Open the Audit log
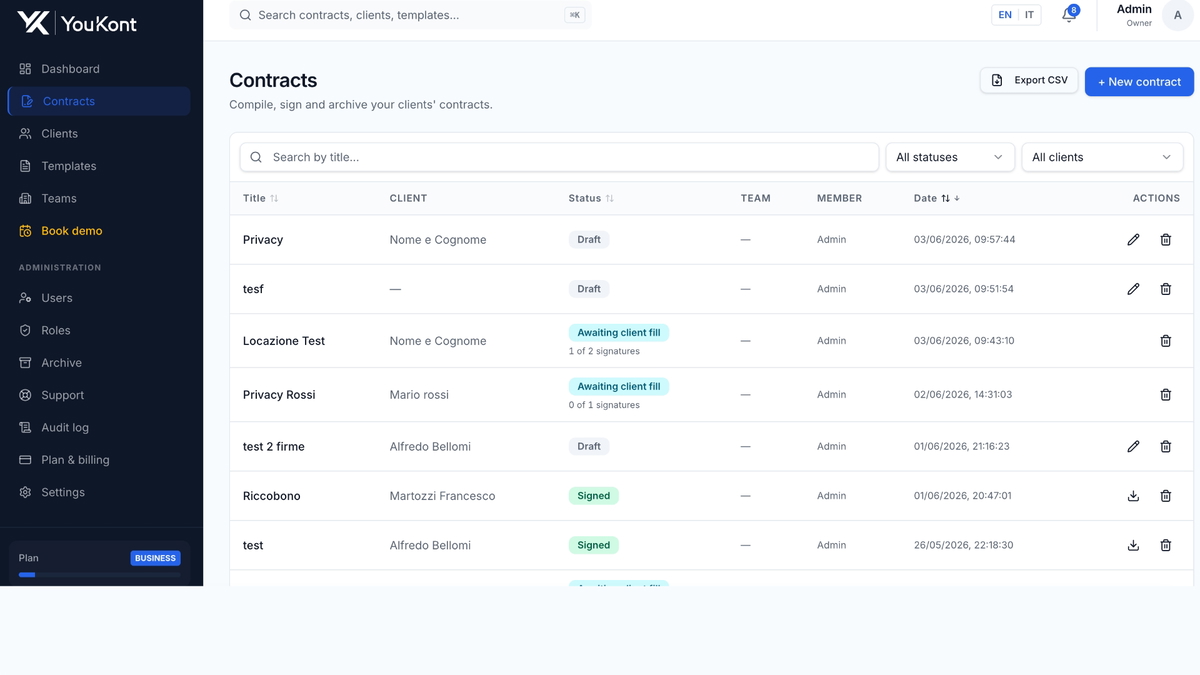 click(98, 427)
